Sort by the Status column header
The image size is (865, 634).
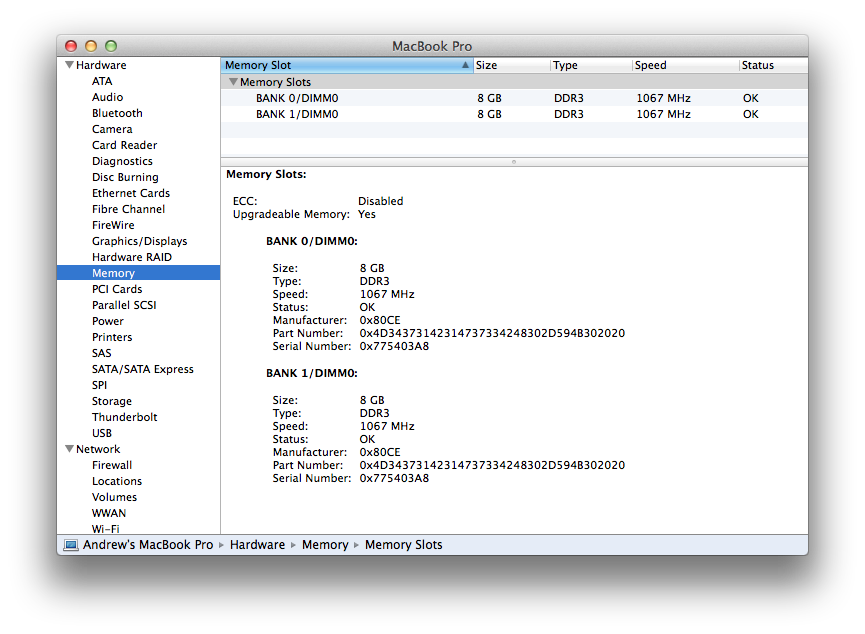pos(773,65)
